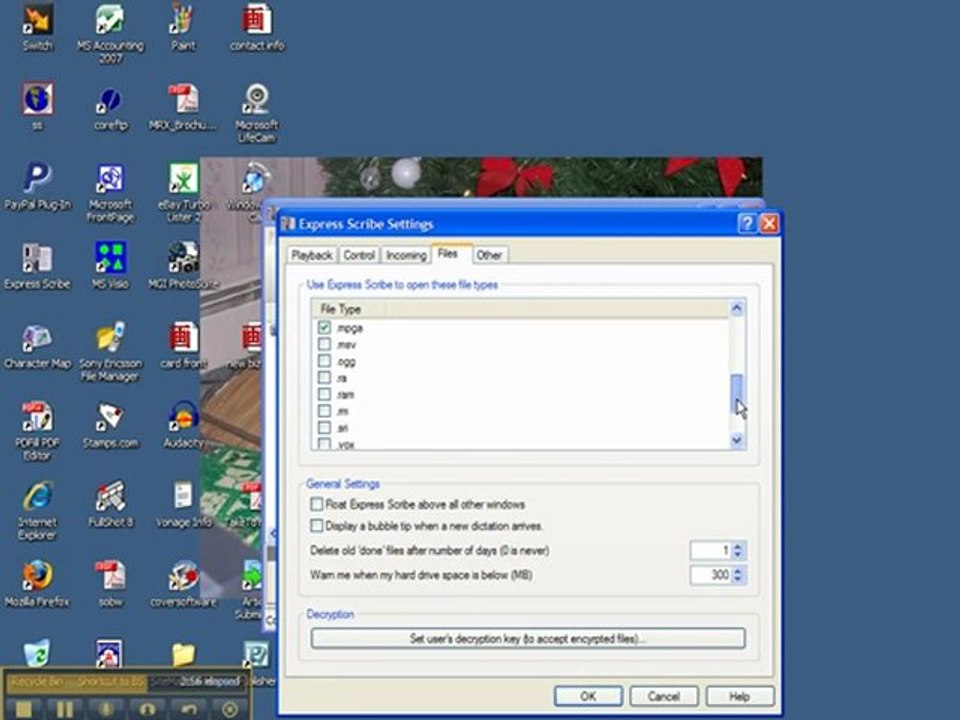The height and width of the screenshot is (720, 960).
Task: Click the settings dialog help question-mark button
Action: click(x=747, y=223)
